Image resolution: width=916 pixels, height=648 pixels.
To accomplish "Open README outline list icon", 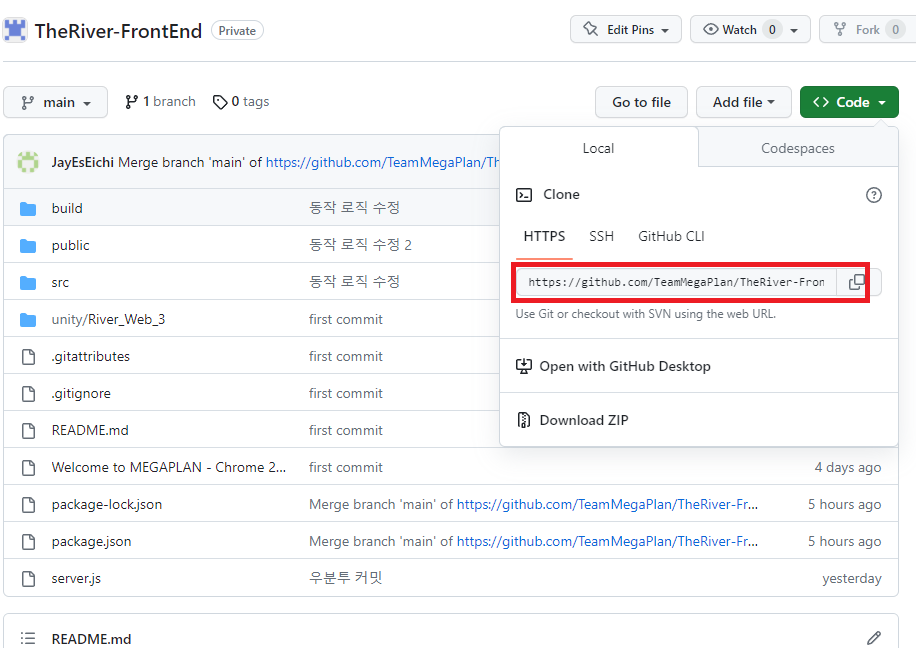I will [x=28, y=638].
